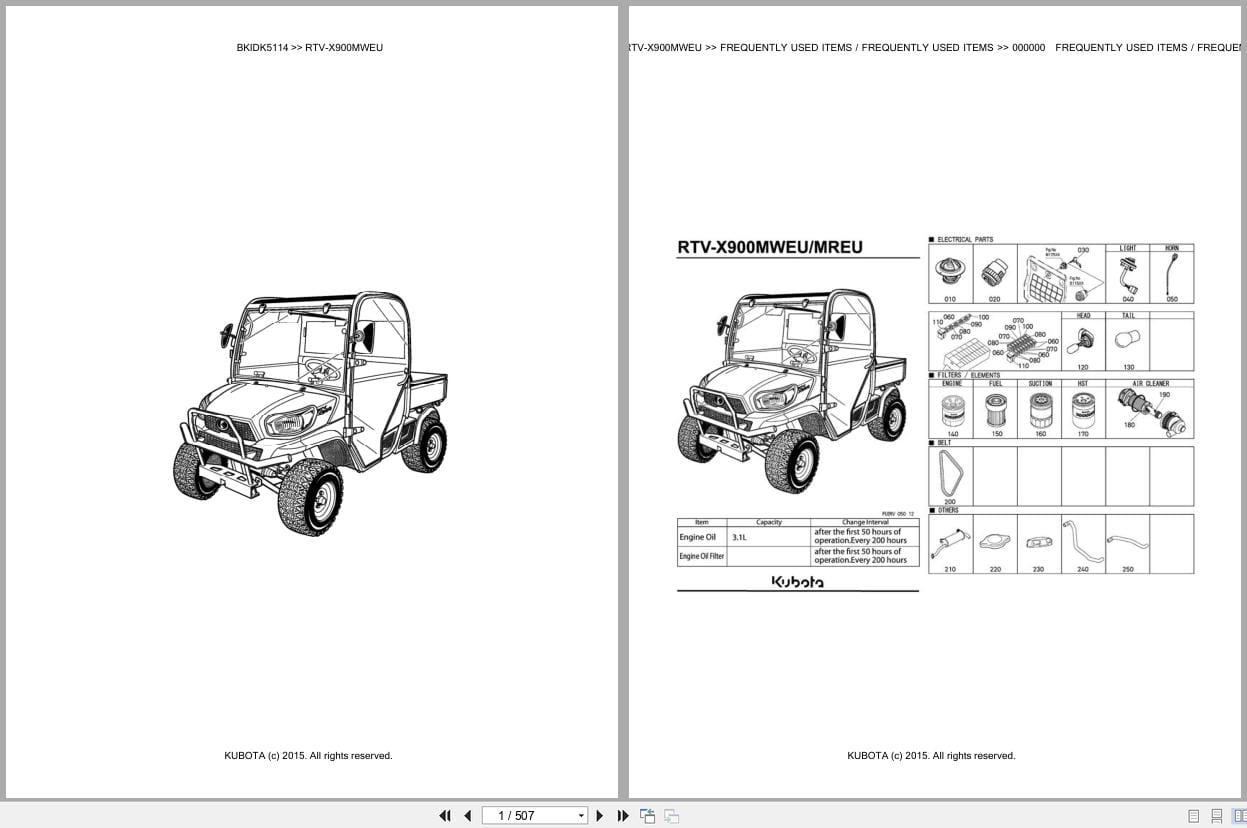Select LIGHT part 040
Screen dimensions: 1247x828
pyautogui.click(x=1128, y=274)
